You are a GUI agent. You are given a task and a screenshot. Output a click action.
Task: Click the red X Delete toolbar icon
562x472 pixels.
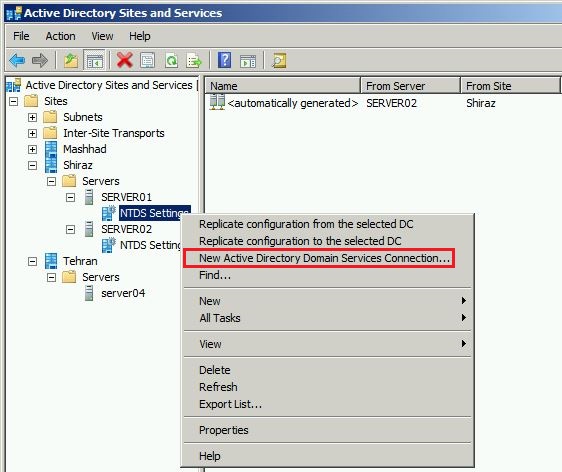pos(125,60)
